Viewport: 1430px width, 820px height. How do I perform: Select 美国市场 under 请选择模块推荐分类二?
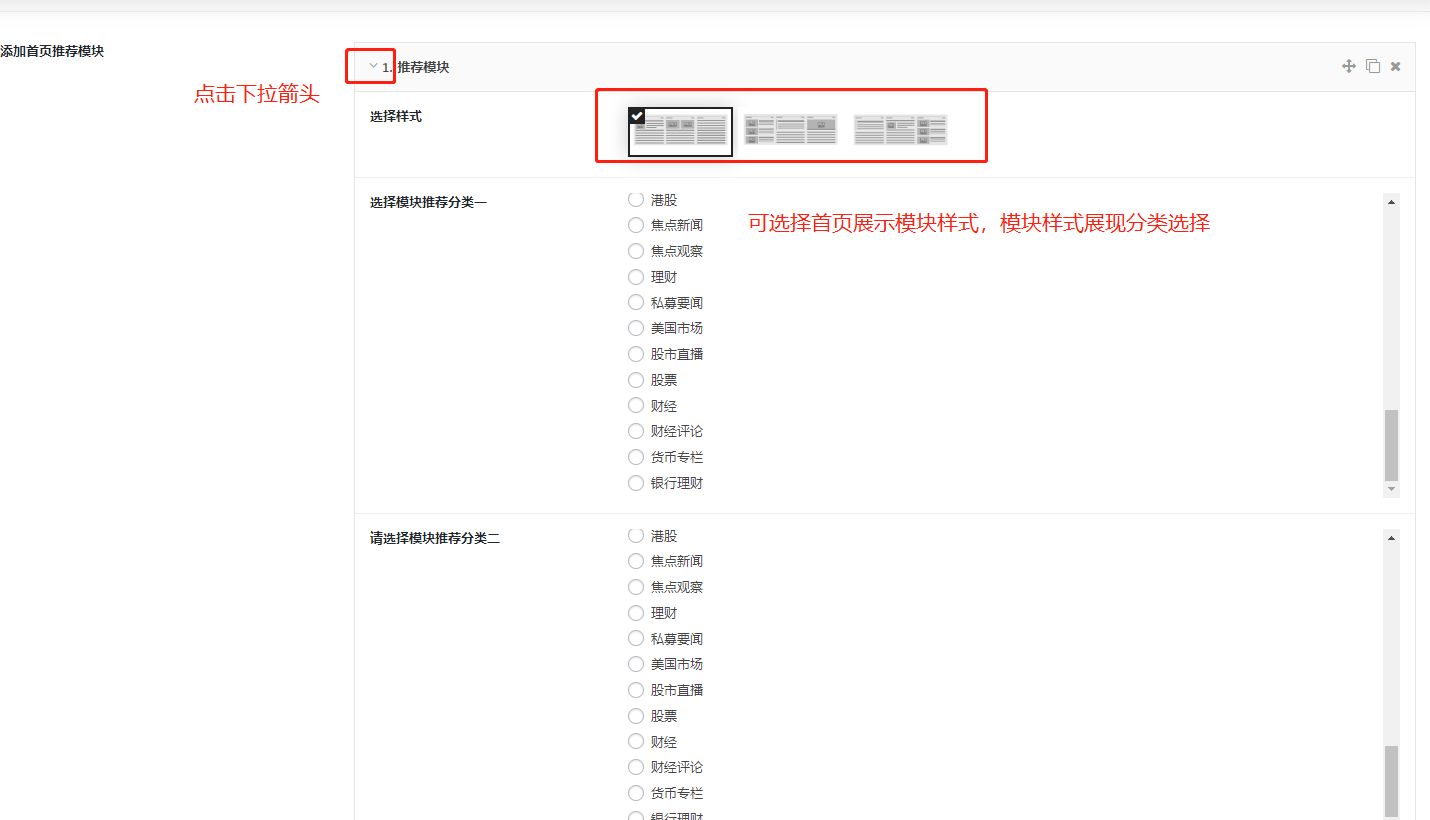636,664
